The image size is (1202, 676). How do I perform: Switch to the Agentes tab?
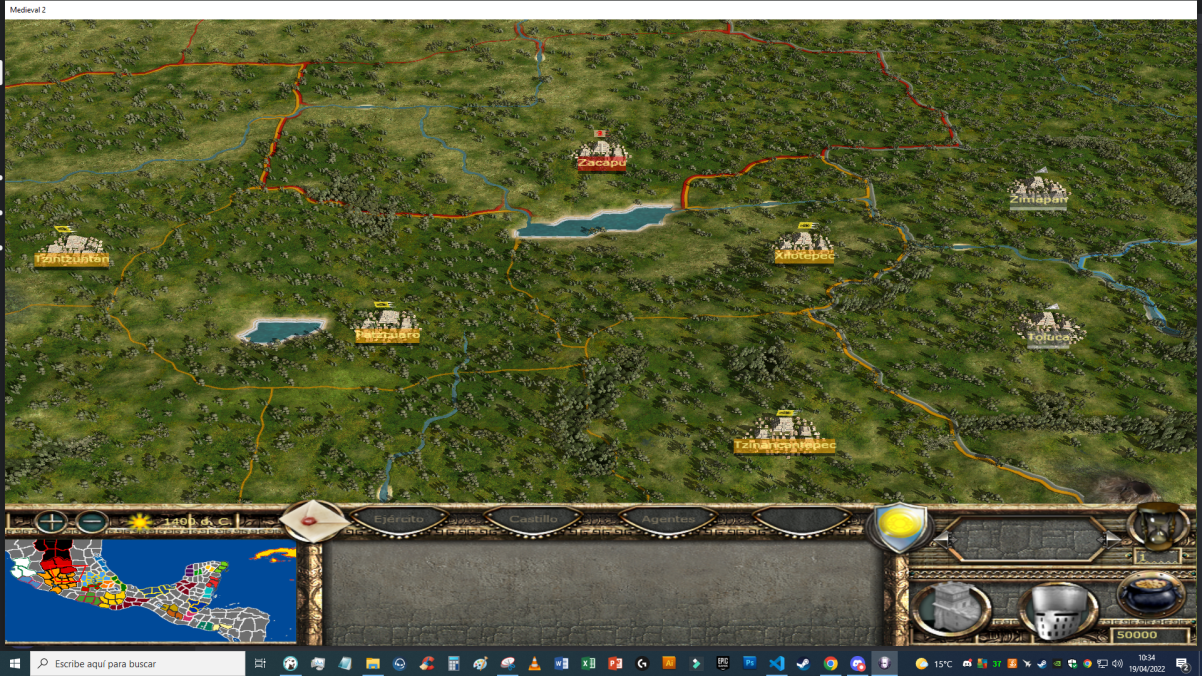point(668,520)
